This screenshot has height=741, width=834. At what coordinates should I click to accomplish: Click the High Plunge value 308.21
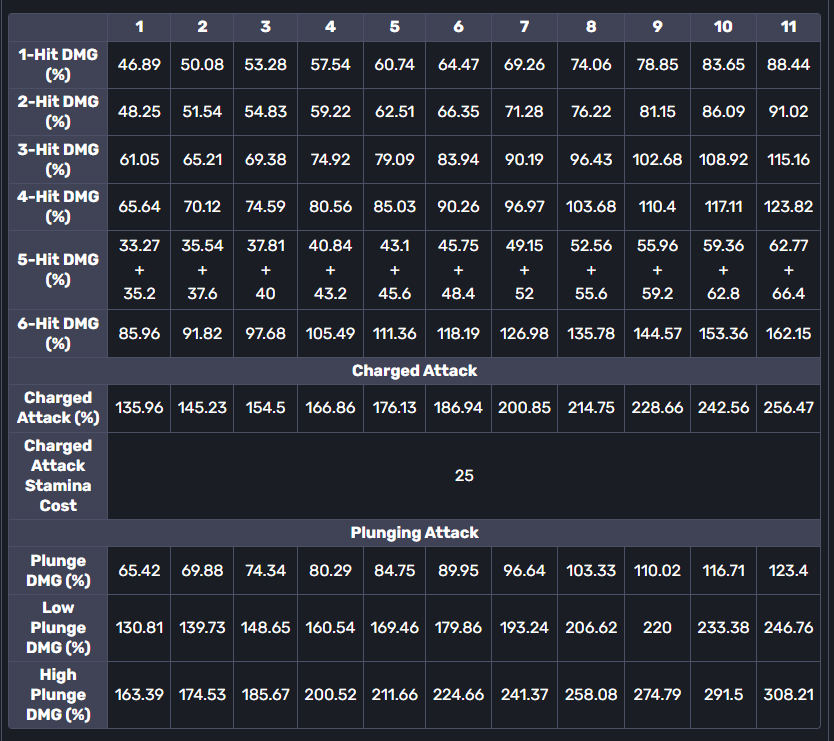coord(788,695)
